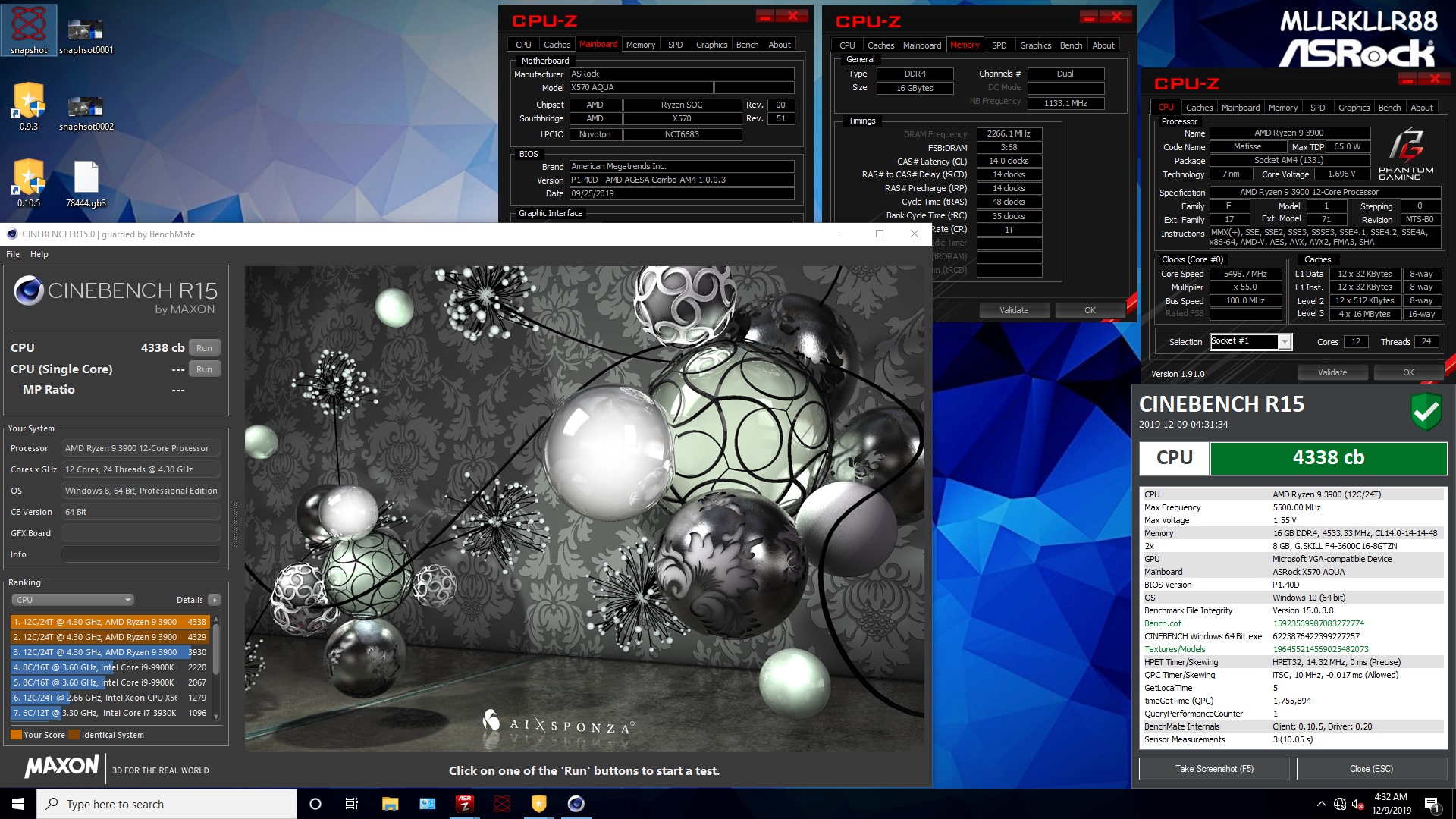
Task: Open the mail app icon on taskbar
Action: point(427,804)
